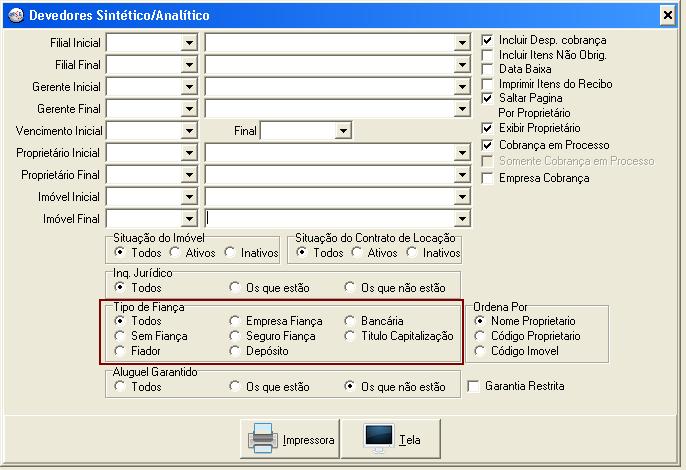Order by Código Proprietario
This screenshot has width=686, height=470.
tap(480, 336)
